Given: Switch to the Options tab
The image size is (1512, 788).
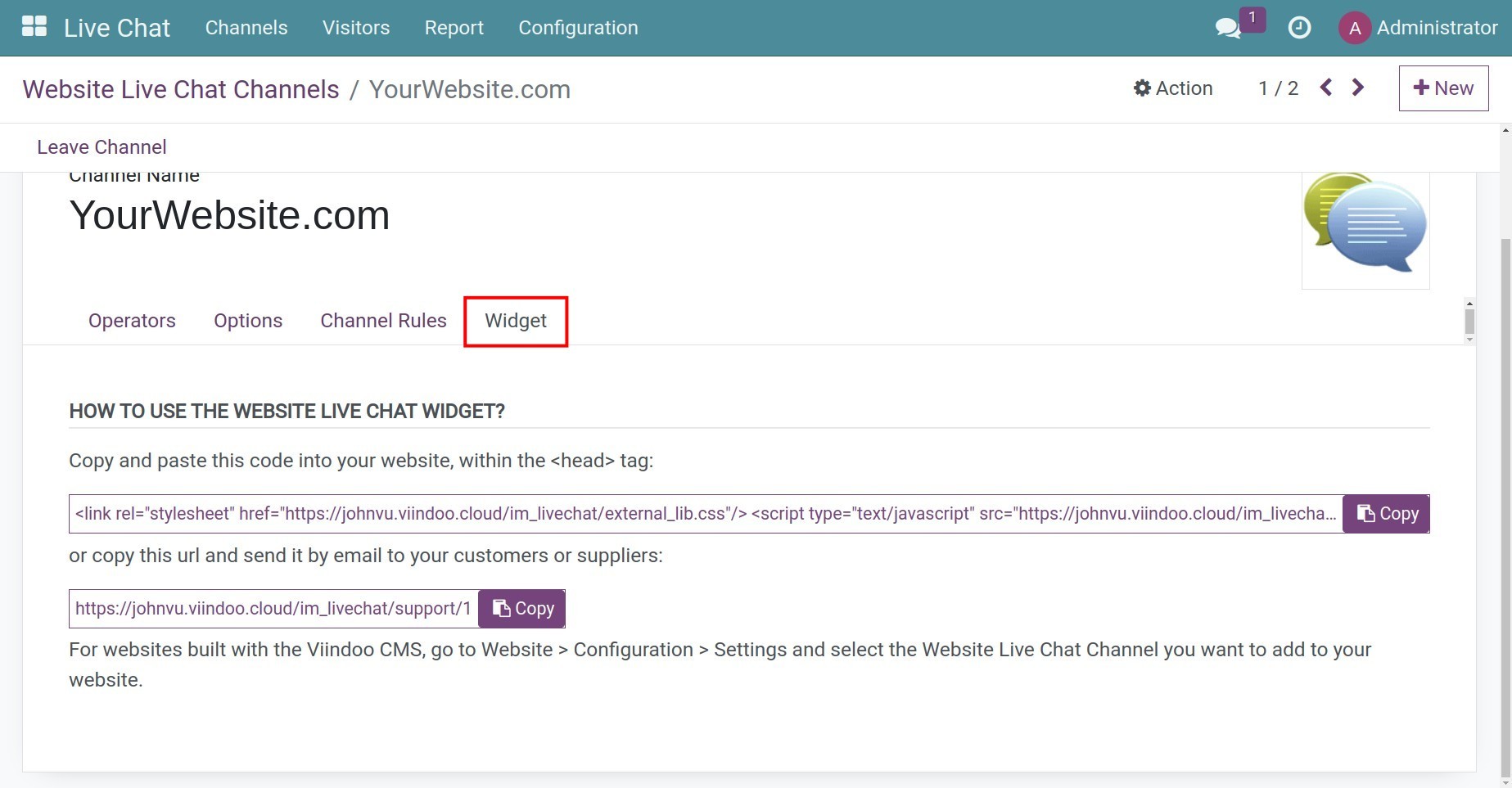Looking at the screenshot, I should coord(248,321).
